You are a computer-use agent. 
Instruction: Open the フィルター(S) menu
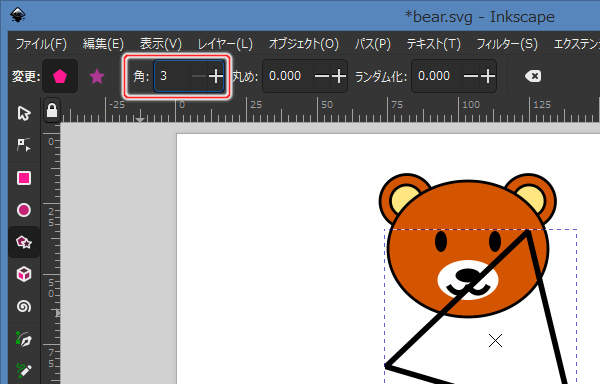point(507,44)
